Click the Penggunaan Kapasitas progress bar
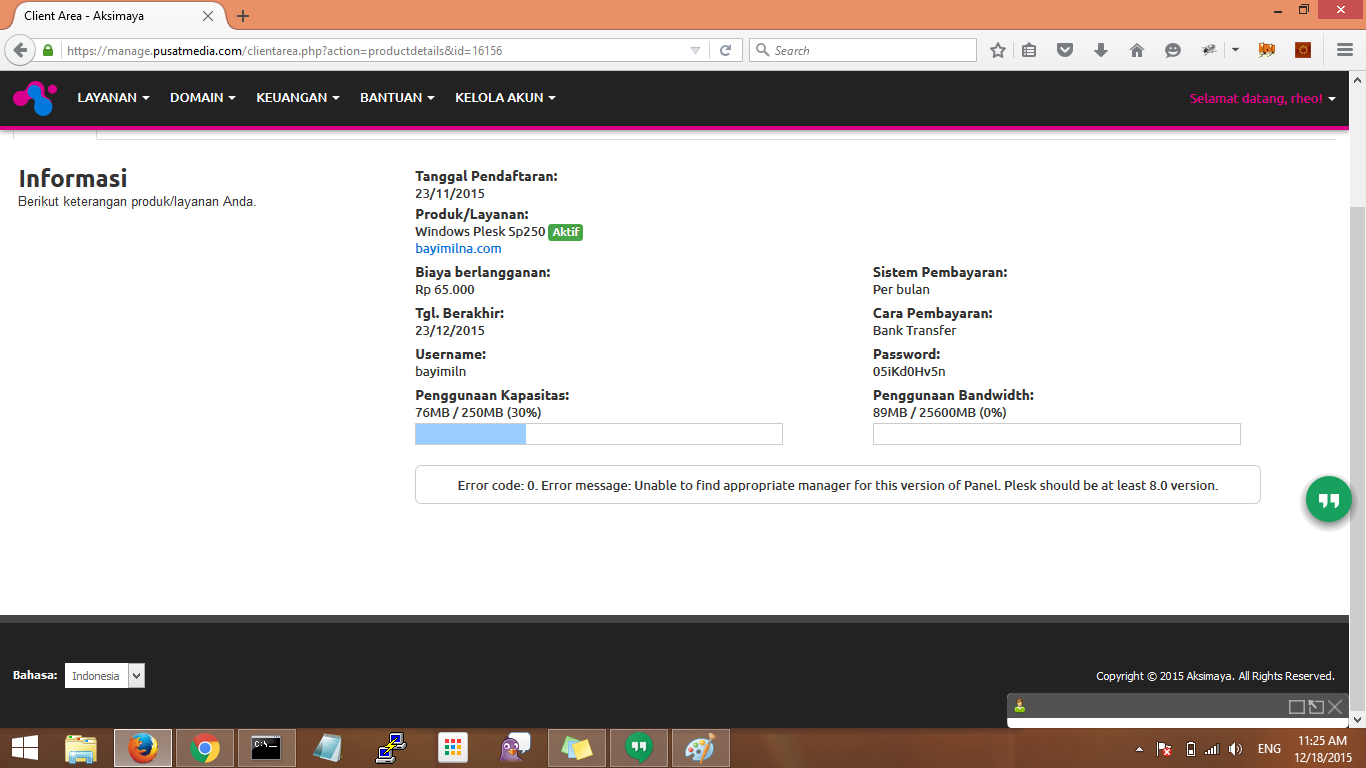Screen dimensions: 1366x768 pos(599,434)
